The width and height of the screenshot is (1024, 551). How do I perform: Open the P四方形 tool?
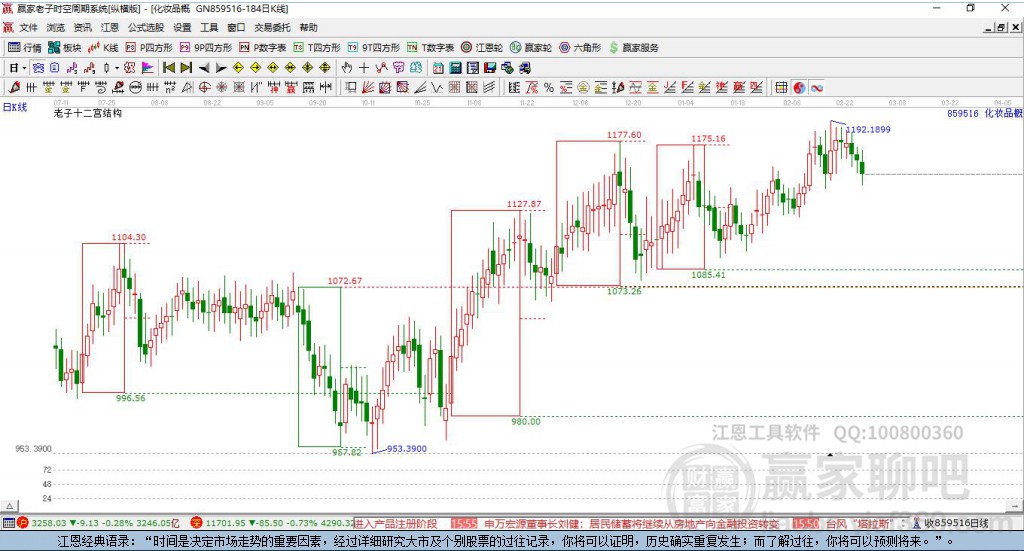pos(149,47)
